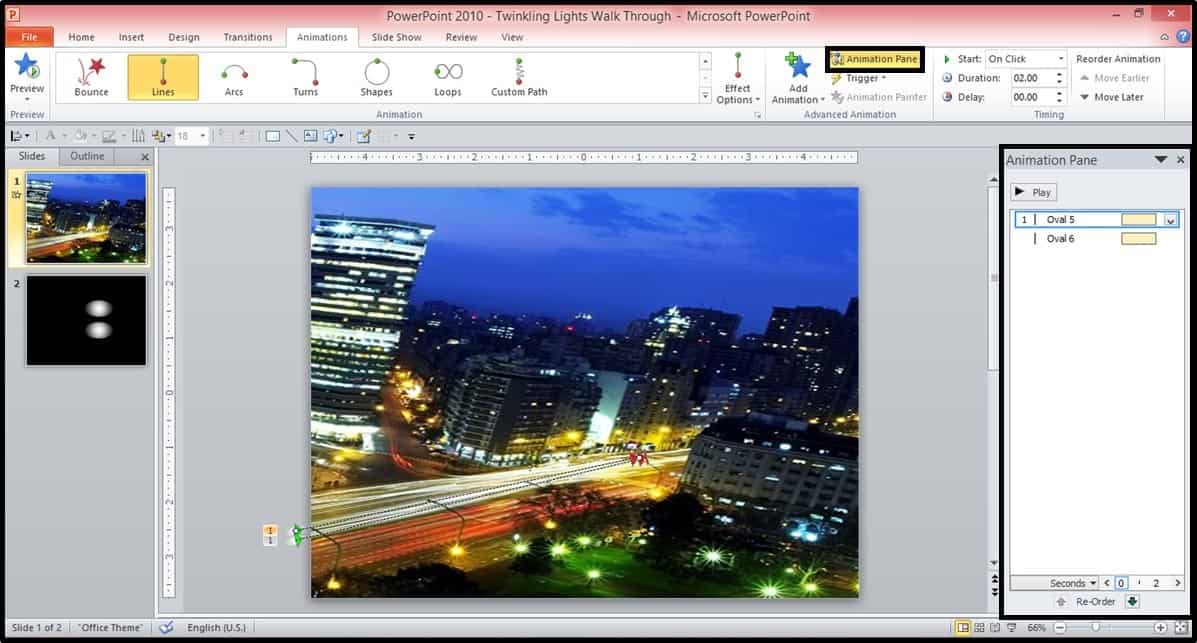The image size is (1197, 643).
Task: Close the Slides/Outline pane
Action: (x=145, y=157)
